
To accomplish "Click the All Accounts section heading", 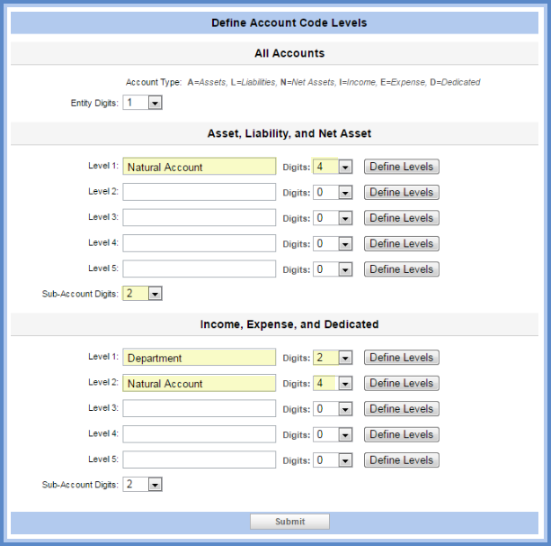I will 290,53.
